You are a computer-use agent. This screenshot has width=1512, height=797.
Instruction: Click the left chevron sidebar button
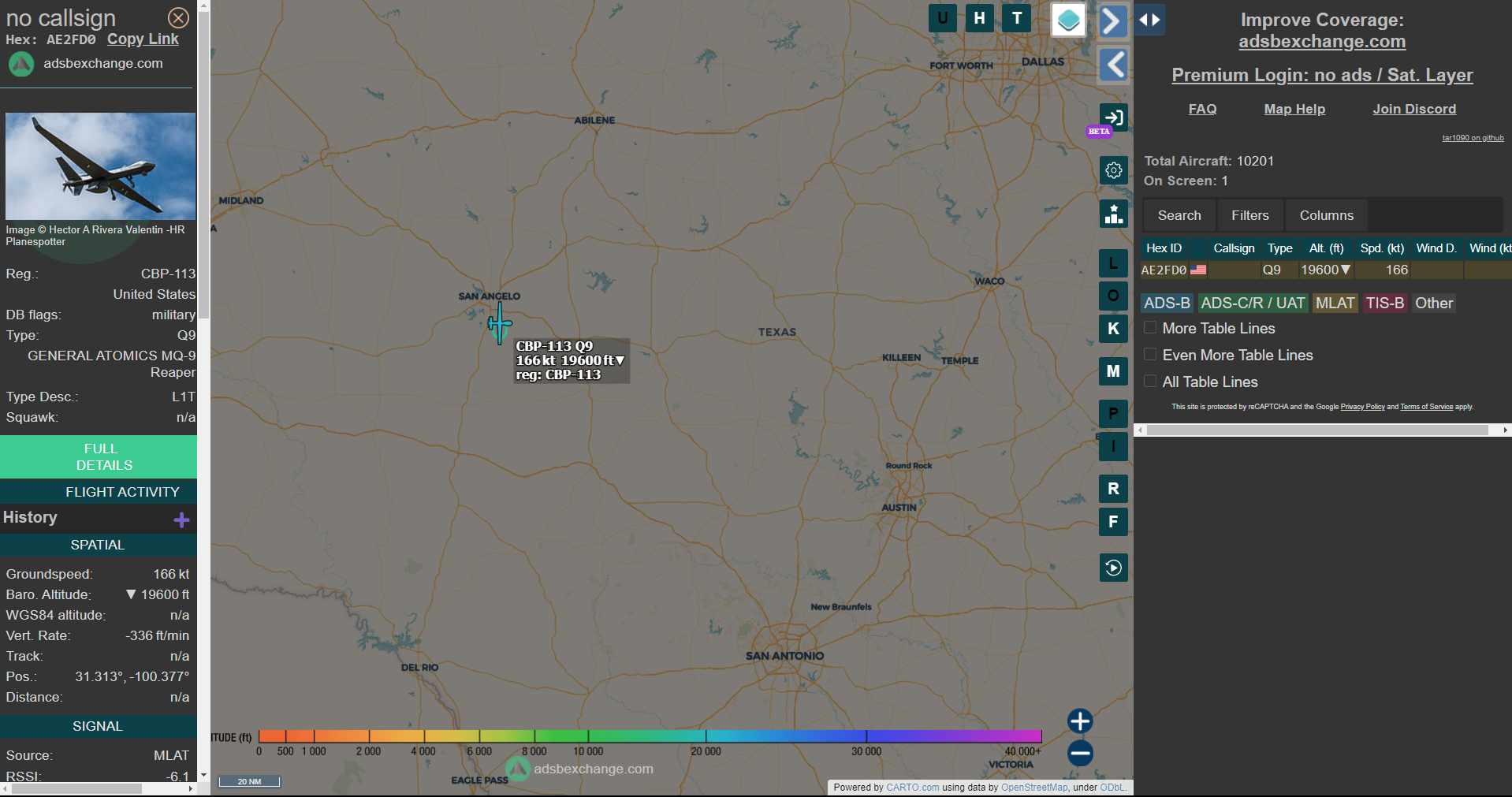coord(1113,65)
